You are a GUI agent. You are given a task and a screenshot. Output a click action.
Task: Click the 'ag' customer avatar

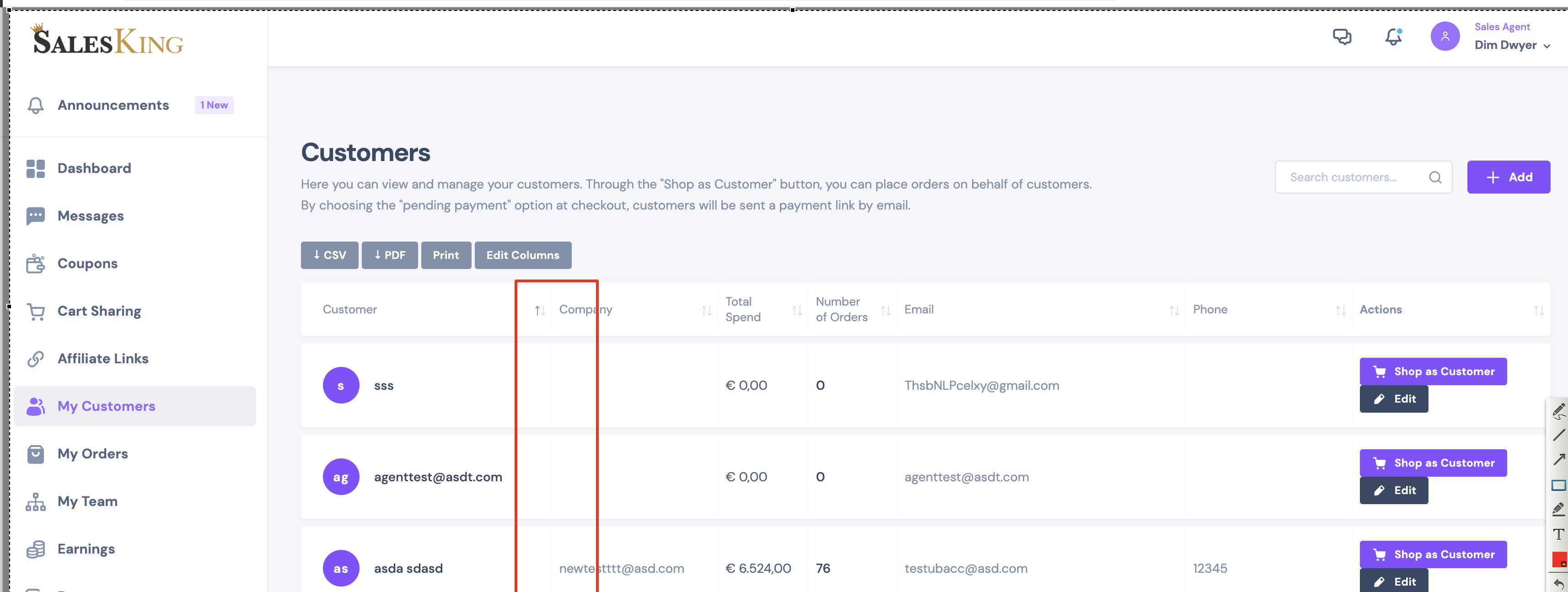[340, 476]
